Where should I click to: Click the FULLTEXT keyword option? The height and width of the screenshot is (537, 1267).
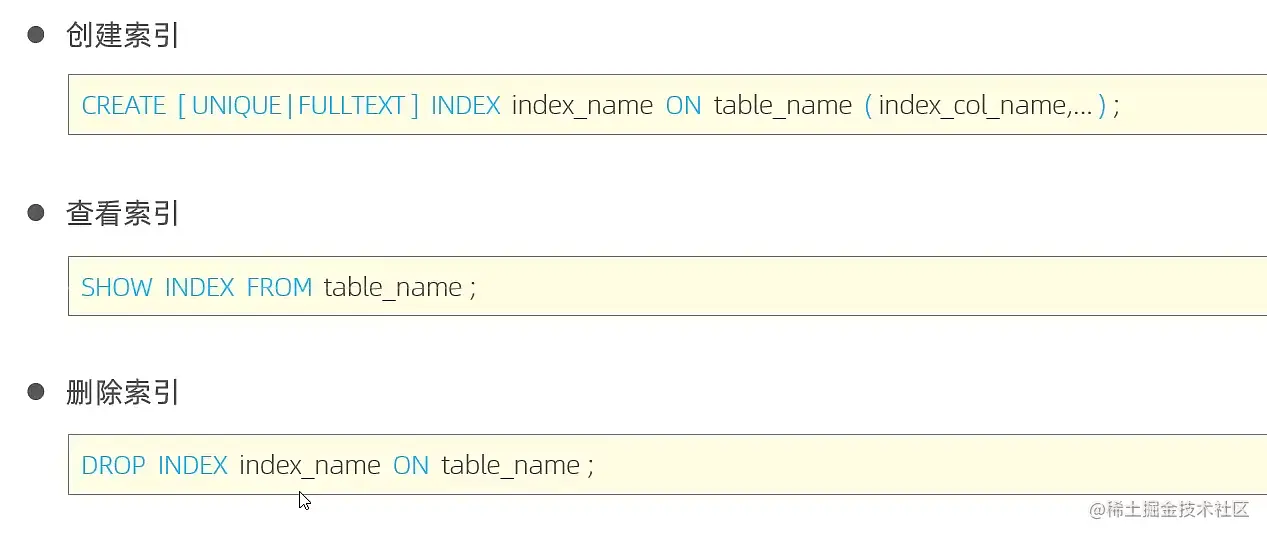click(x=351, y=106)
